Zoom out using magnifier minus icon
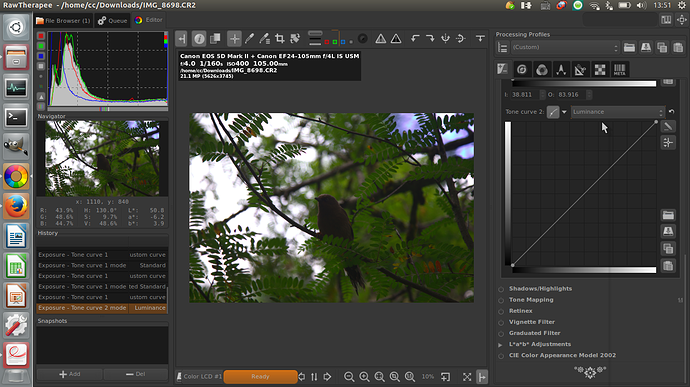This screenshot has width=690, height=387. click(x=349, y=376)
